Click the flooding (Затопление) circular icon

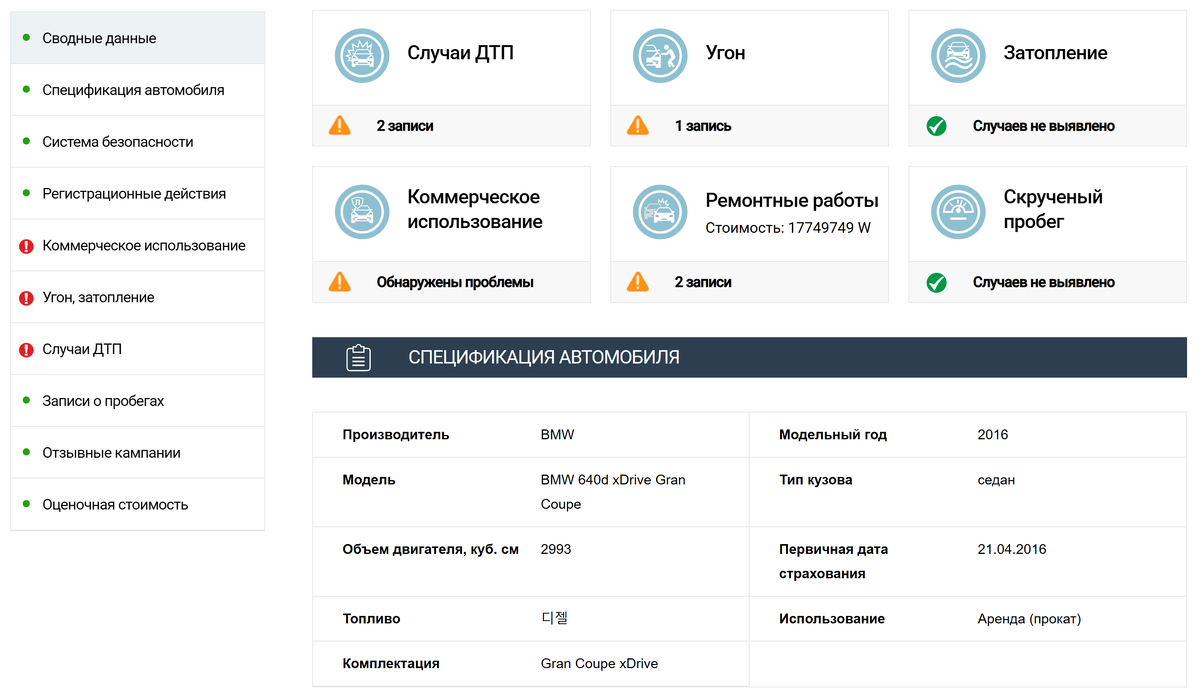tap(958, 55)
